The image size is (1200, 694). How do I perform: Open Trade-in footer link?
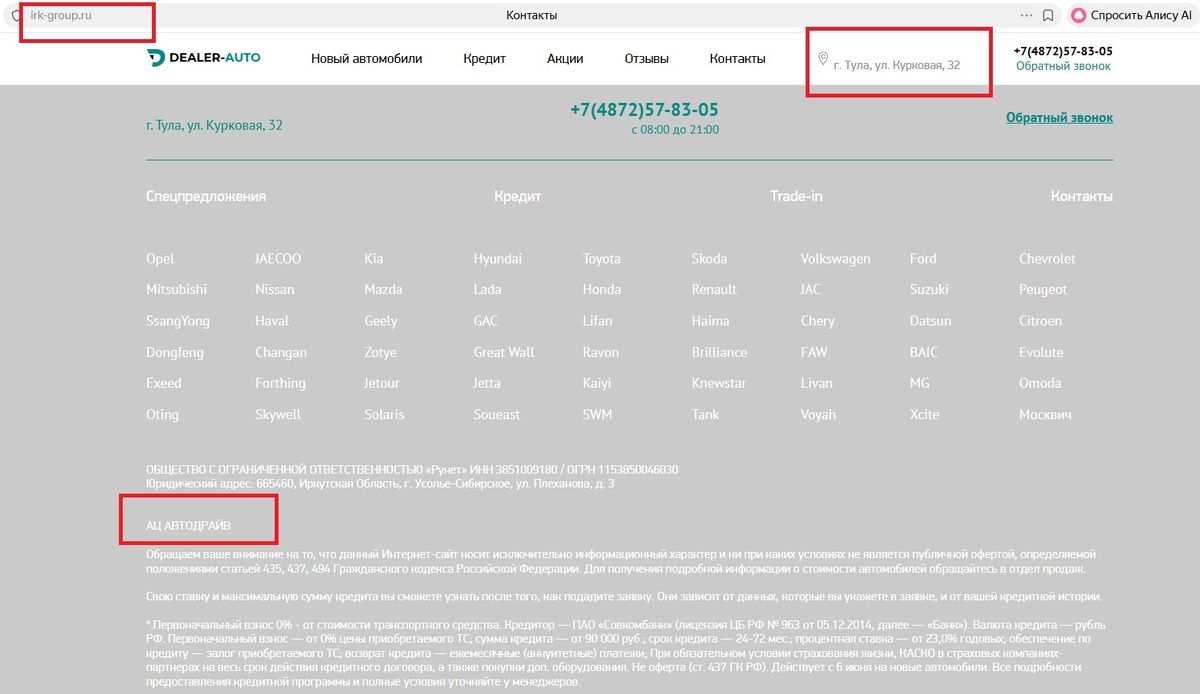796,196
